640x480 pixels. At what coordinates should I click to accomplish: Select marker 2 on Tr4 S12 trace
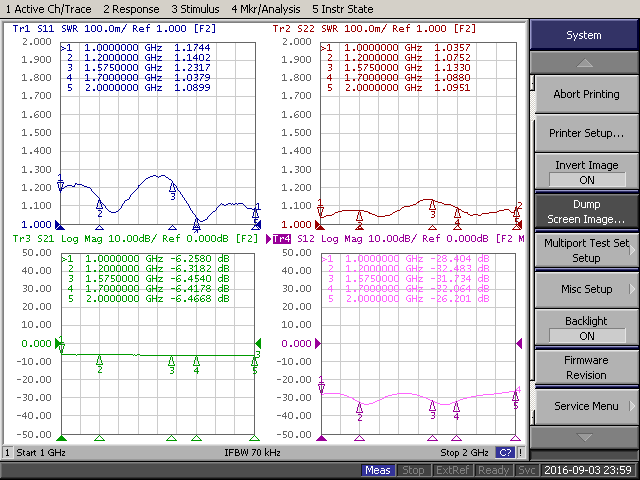[x=360, y=412]
